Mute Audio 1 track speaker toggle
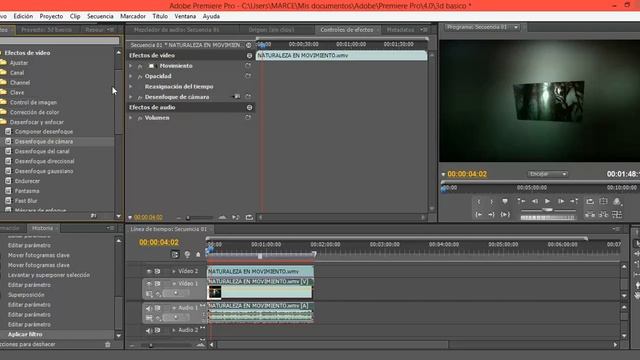 tap(149, 308)
